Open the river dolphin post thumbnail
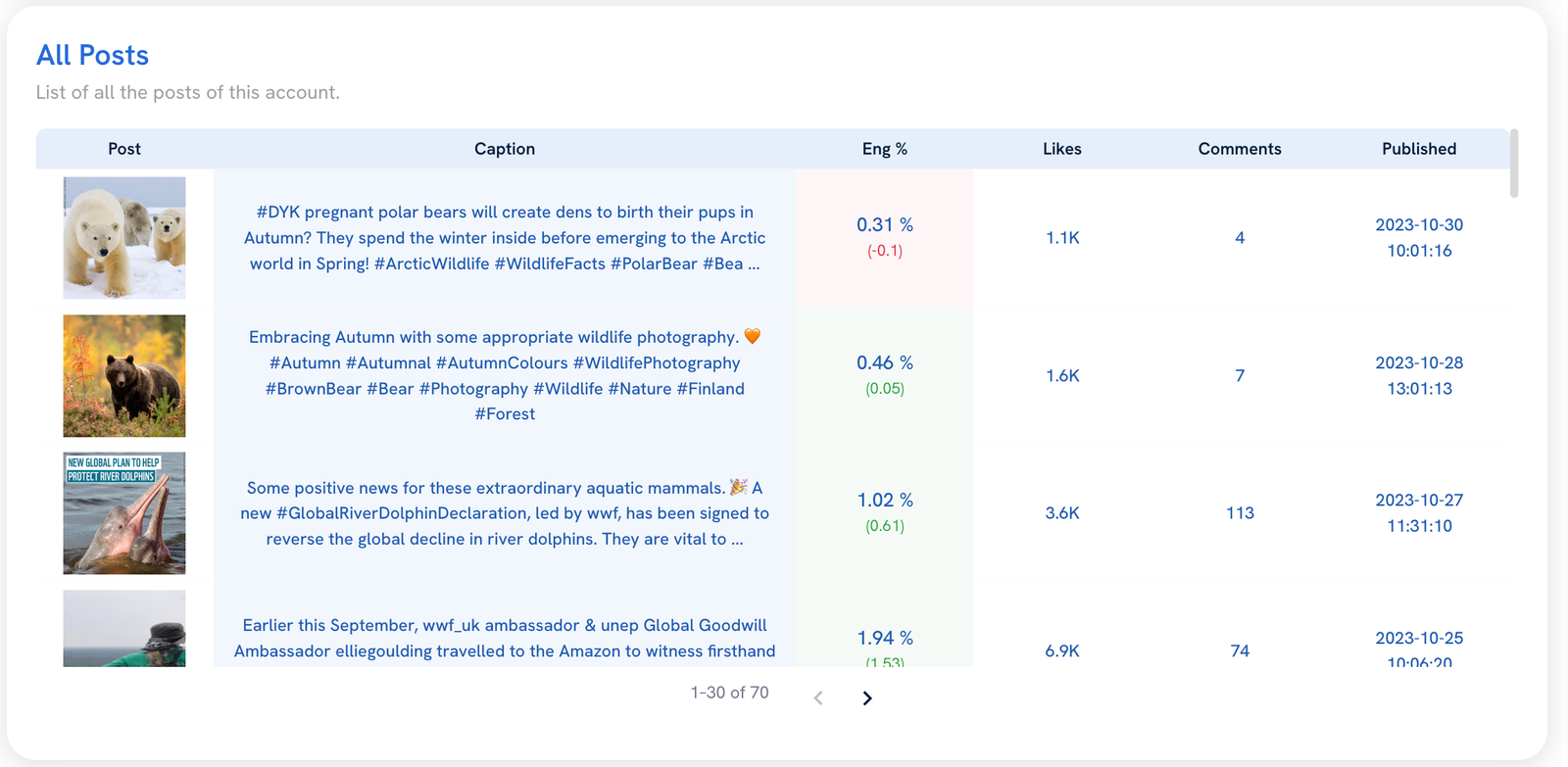The width and height of the screenshot is (1568, 767). 124,513
